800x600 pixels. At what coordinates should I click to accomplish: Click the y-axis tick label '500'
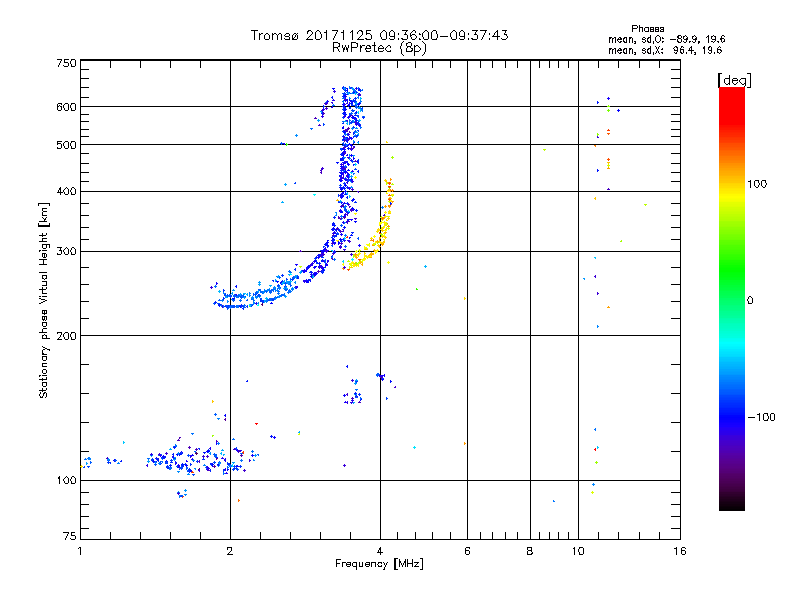click(67, 145)
